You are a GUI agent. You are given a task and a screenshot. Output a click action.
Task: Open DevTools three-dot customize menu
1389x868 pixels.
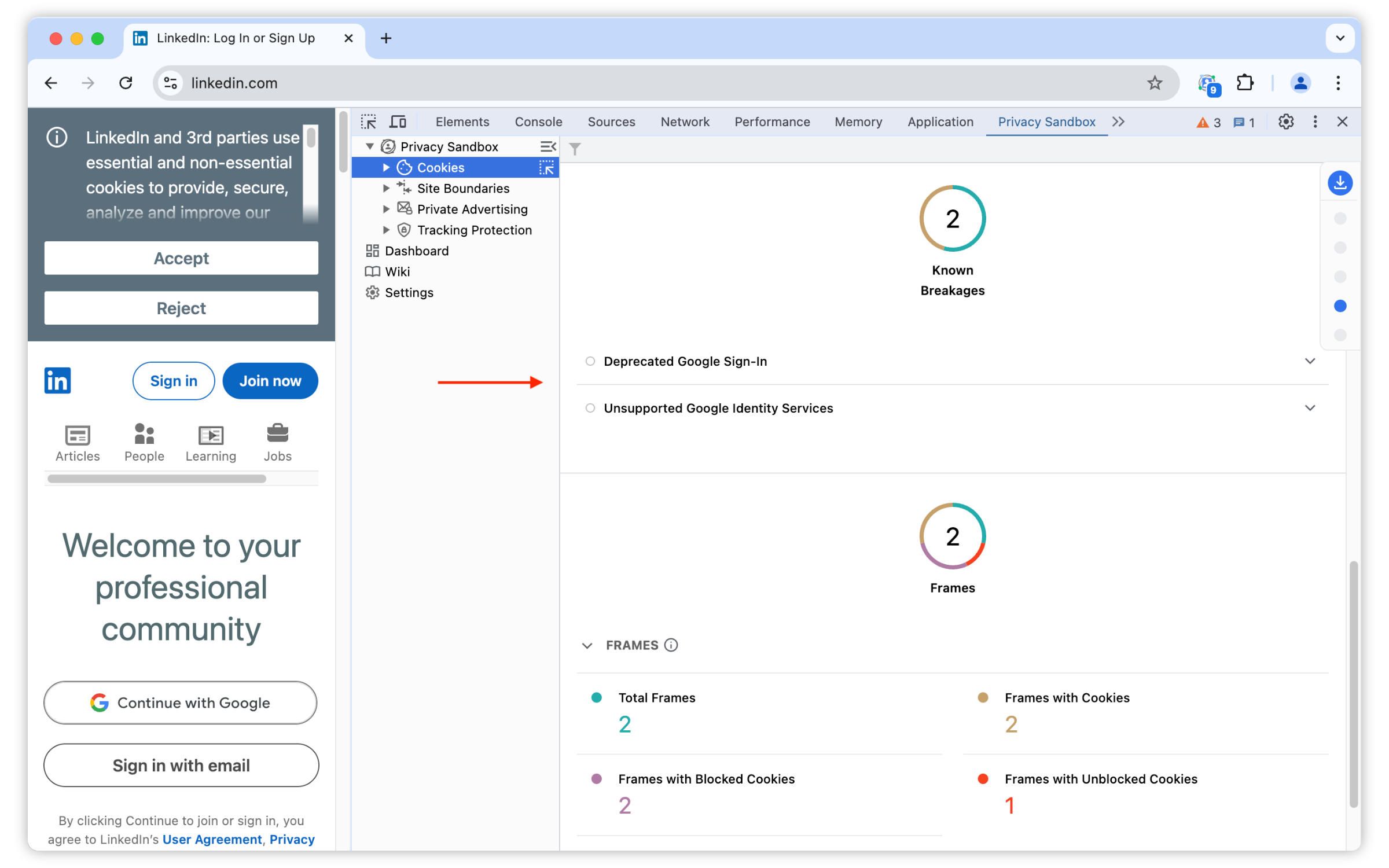[1315, 122]
